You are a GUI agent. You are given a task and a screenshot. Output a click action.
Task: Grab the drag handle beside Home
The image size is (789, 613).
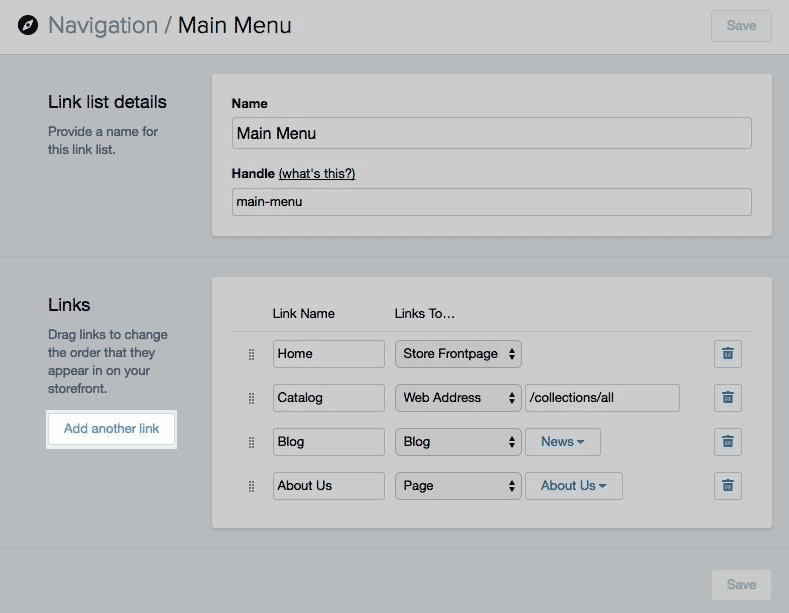coord(251,354)
